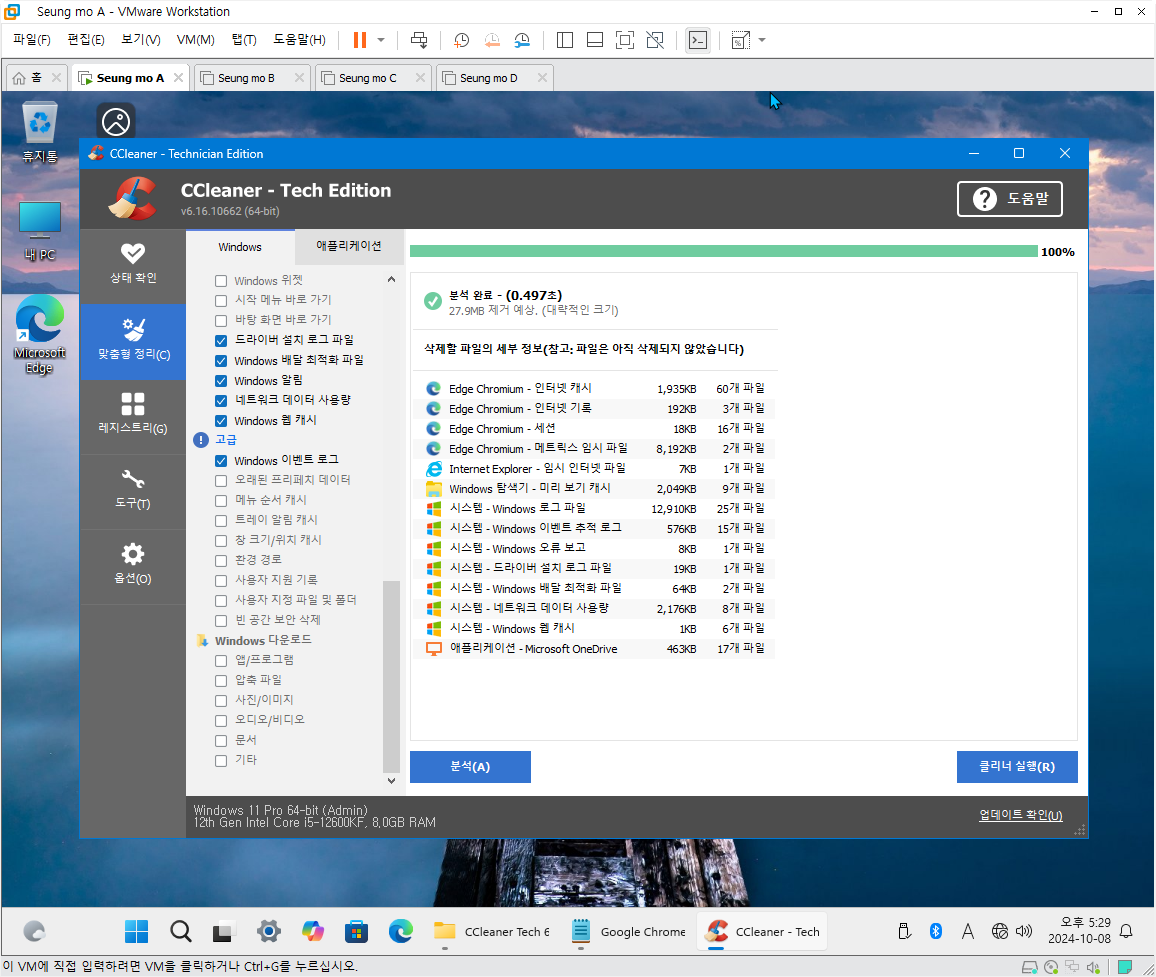1156x977 pixels.
Task: Check 바탕 화면 바로 가기 option
Action: tap(220, 321)
